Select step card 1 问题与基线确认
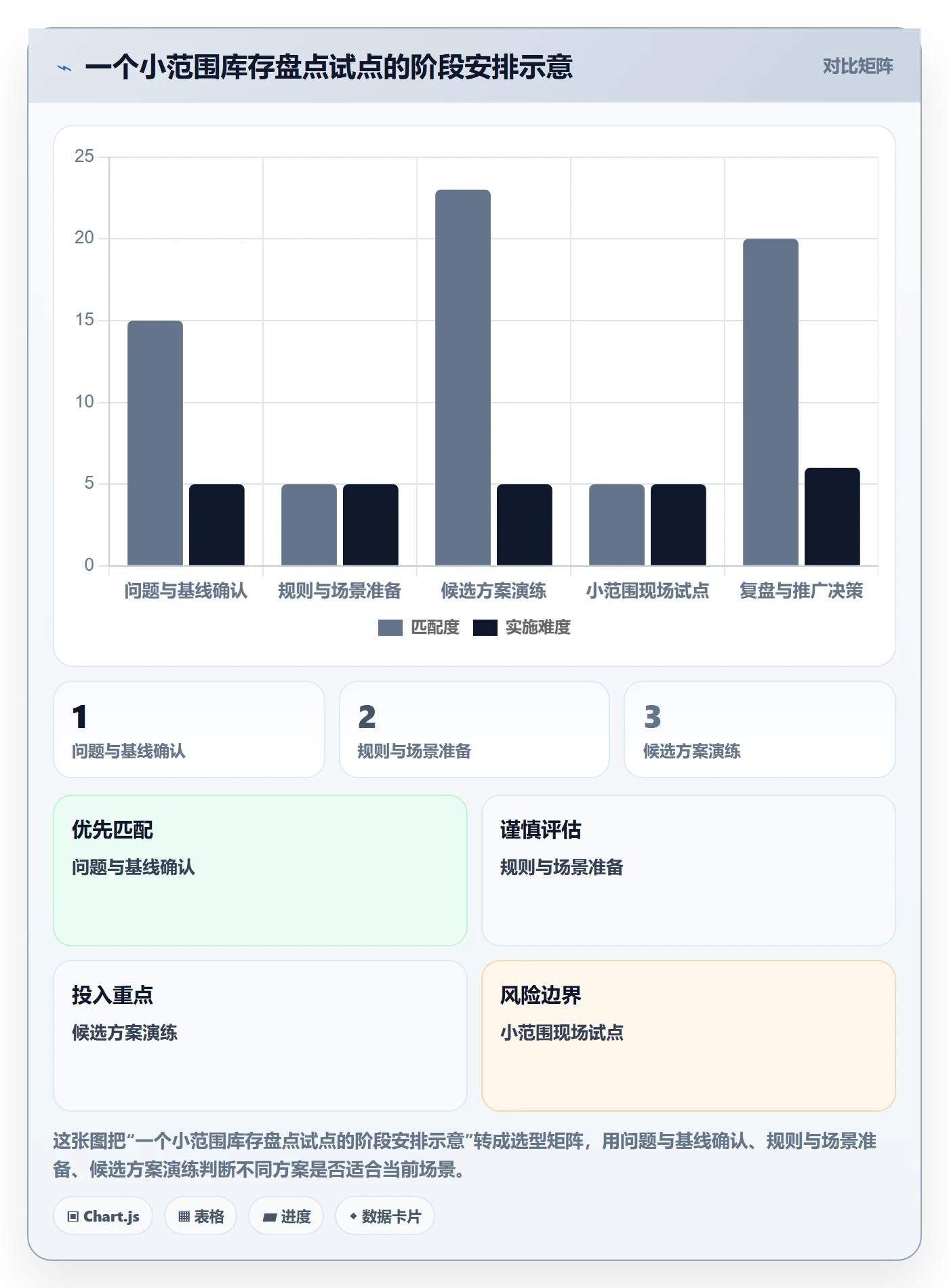The width and height of the screenshot is (949, 1288). tap(189, 729)
